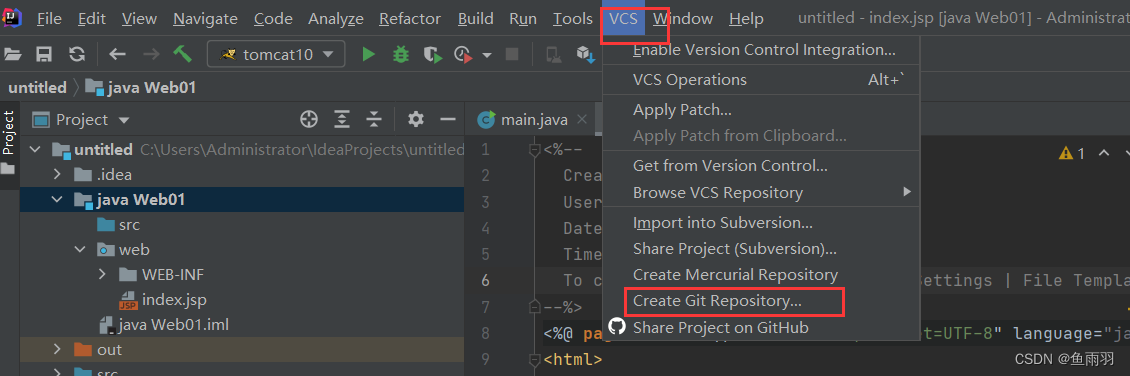Click the IntelliJ IDEA logo icon
This screenshot has height=376, width=1130.
(x=11, y=17)
